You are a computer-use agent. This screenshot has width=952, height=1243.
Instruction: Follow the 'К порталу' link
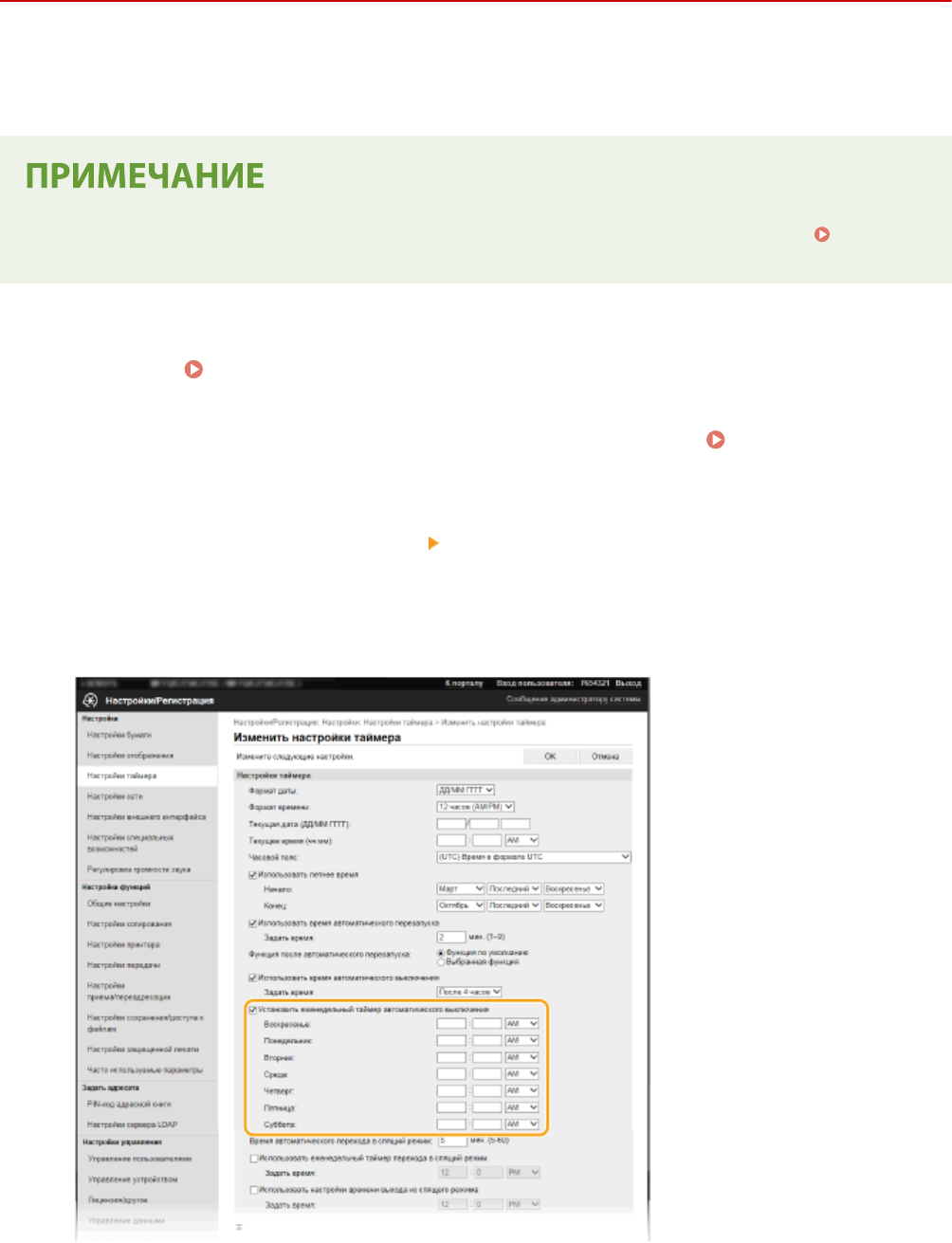465,683
